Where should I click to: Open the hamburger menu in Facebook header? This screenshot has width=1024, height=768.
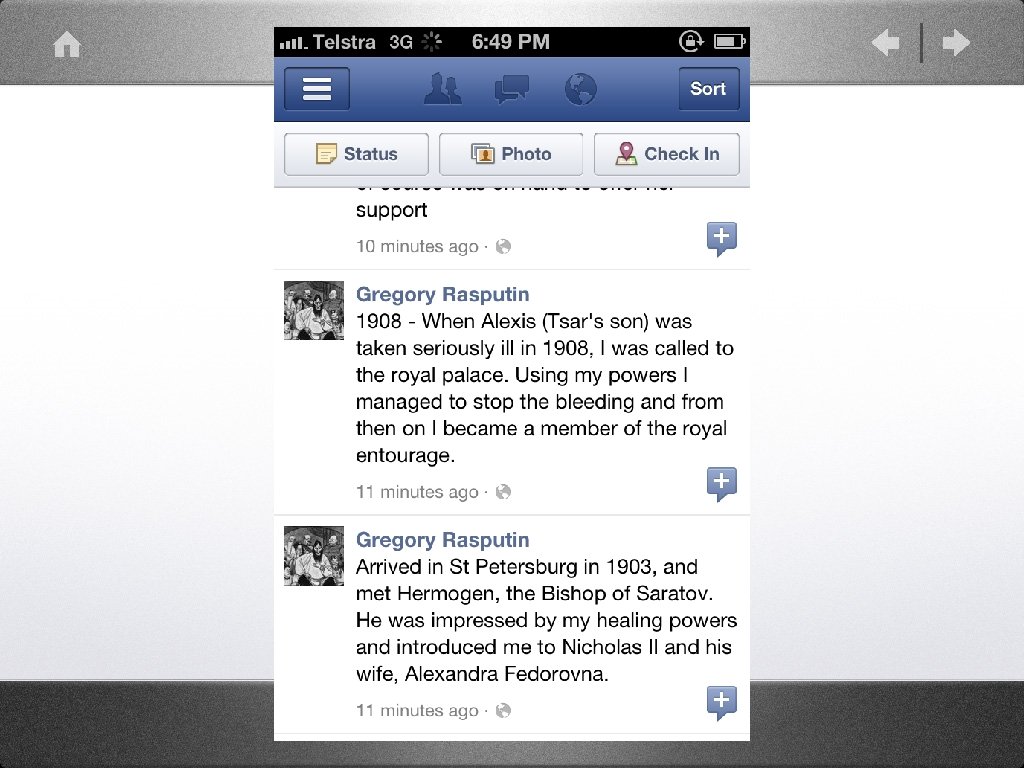click(x=317, y=89)
